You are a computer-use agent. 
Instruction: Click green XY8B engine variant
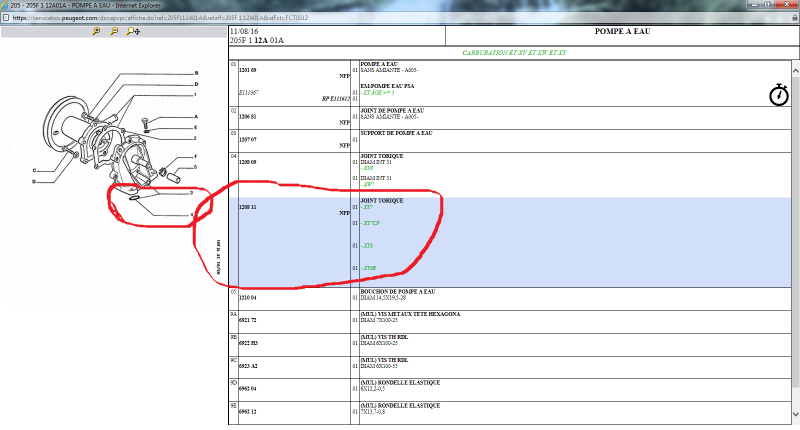(369, 268)
